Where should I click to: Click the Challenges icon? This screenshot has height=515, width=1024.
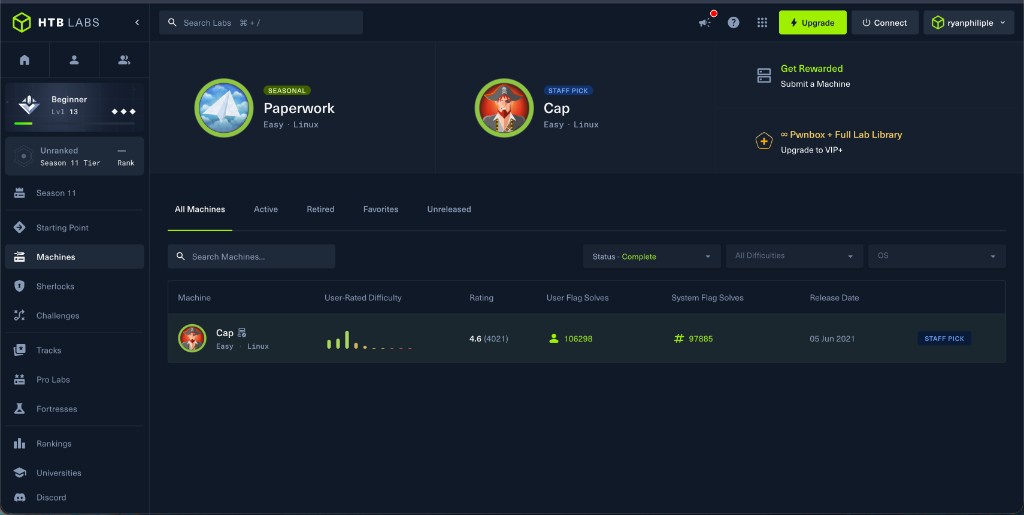(20, 315)
